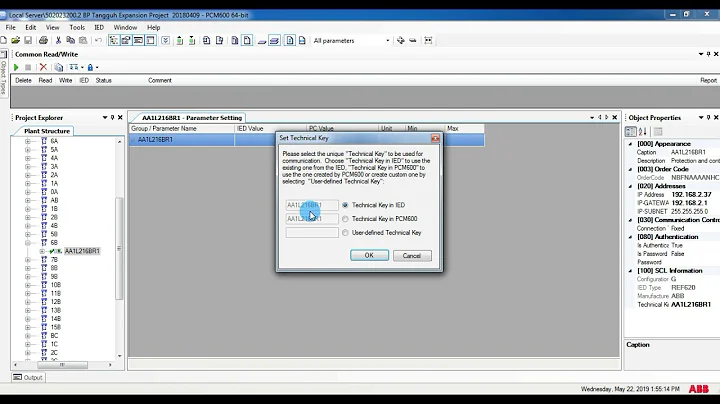The width and height of the screenshot is (720, 404).
Task: Click the IED Type value REF620
Action: click(x=683, y=287)
